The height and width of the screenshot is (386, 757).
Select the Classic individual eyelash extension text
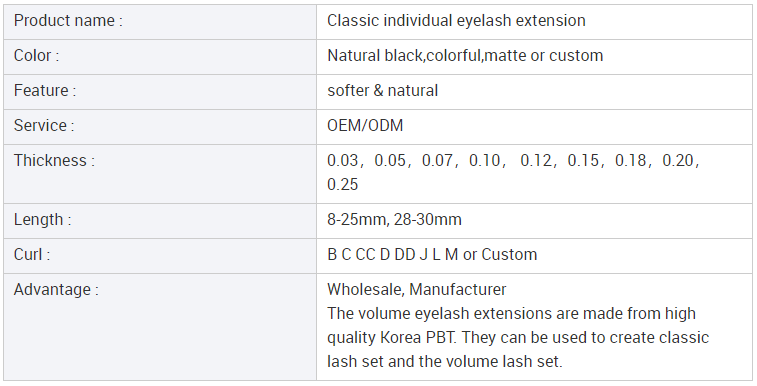click(456, 21)
